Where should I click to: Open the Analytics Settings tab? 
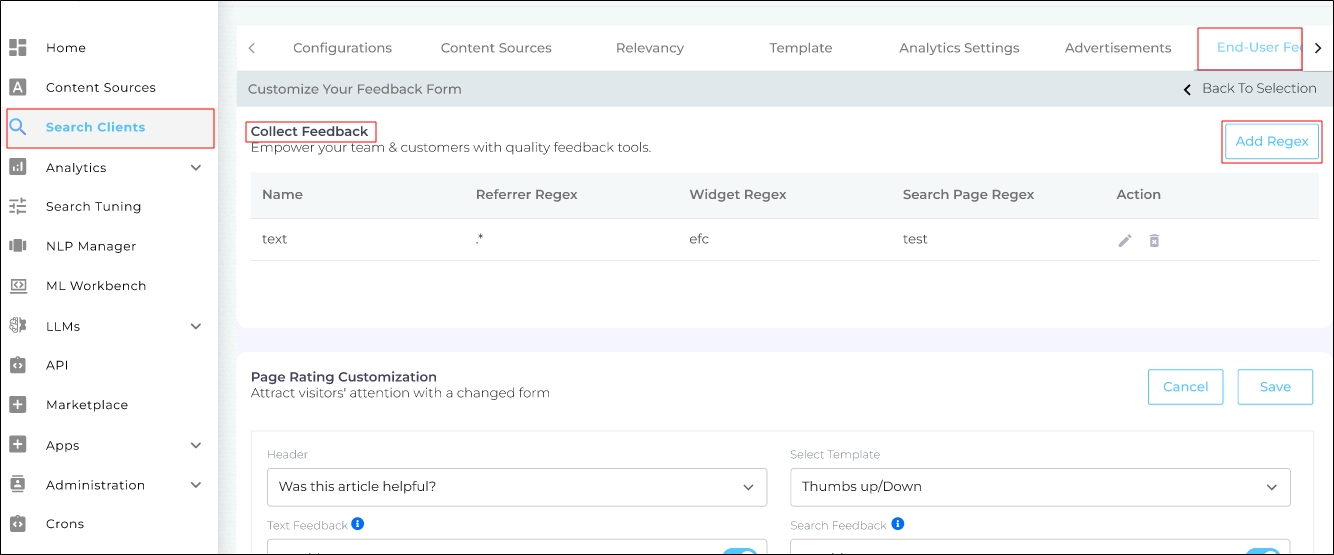959,48
